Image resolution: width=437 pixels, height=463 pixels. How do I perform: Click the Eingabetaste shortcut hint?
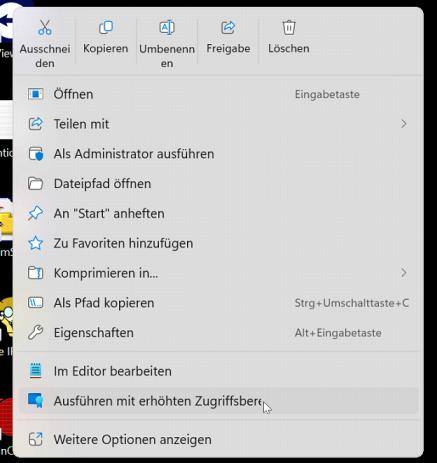click(x=327, y=94)
